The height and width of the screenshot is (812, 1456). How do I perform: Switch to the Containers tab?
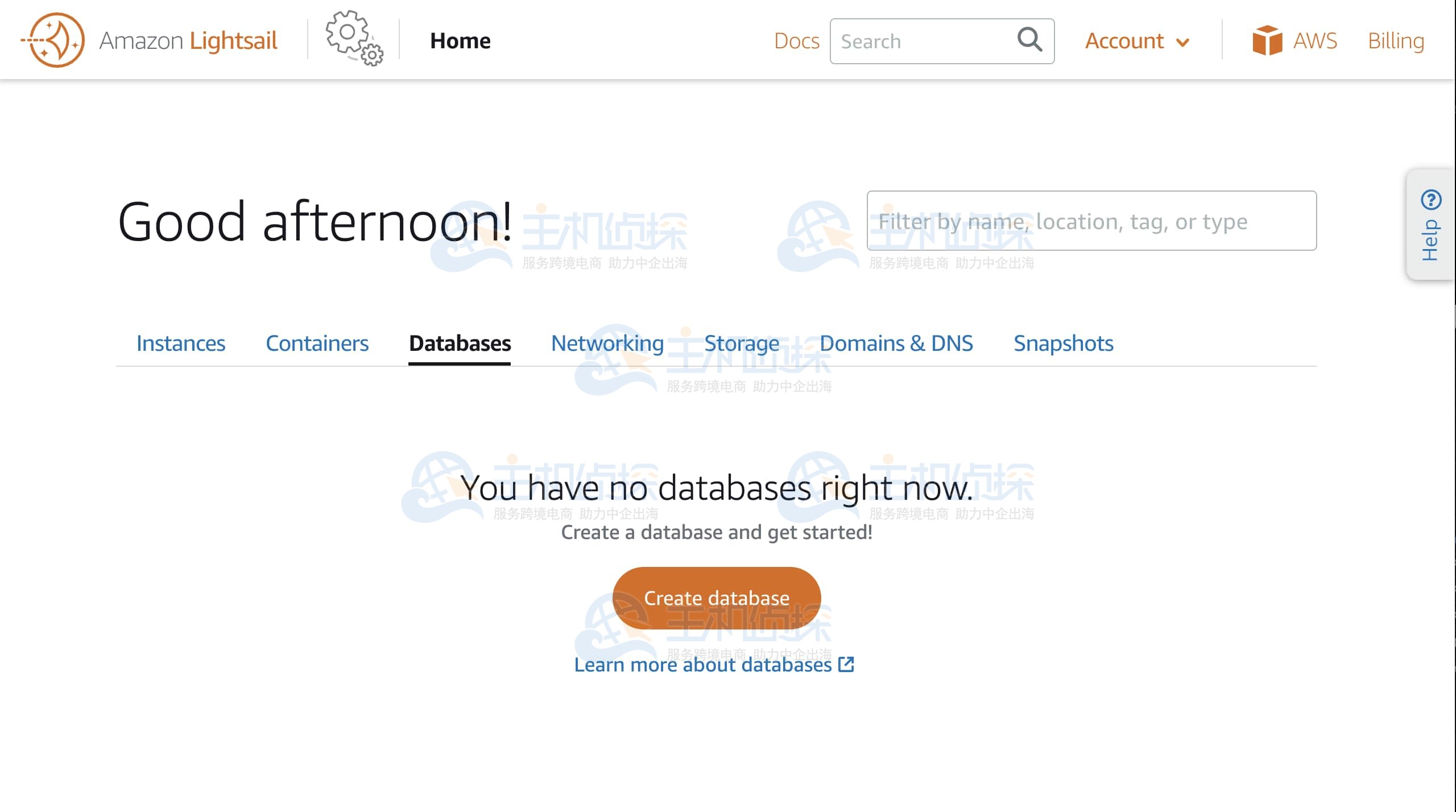(317, 343)
